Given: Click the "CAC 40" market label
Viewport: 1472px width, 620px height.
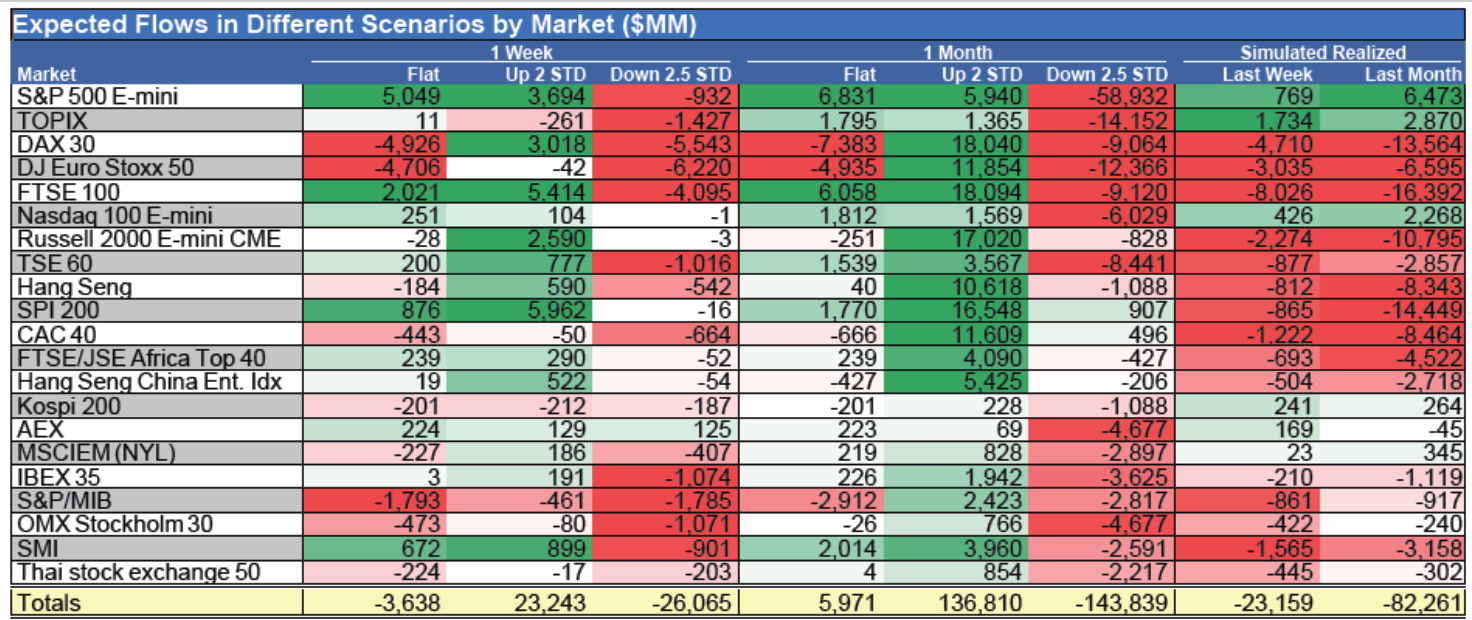Looking at the screenshot, I should 57,334.
